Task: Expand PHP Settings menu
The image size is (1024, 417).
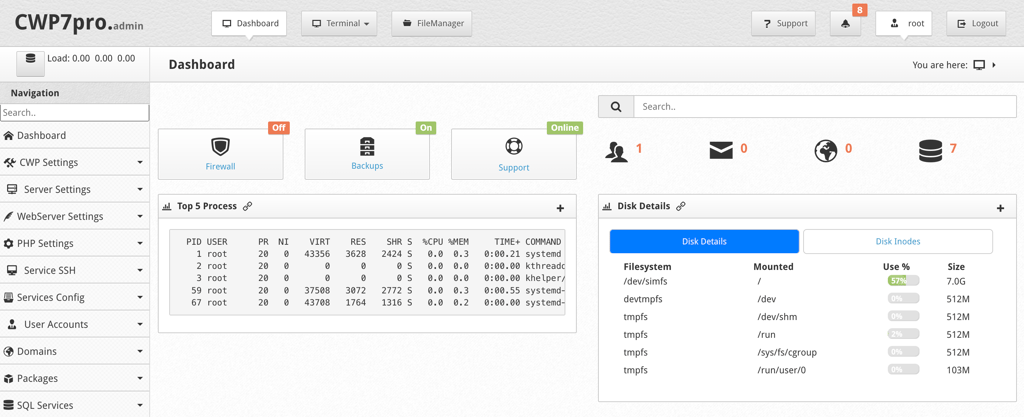Action: click(x=74, y=243)
